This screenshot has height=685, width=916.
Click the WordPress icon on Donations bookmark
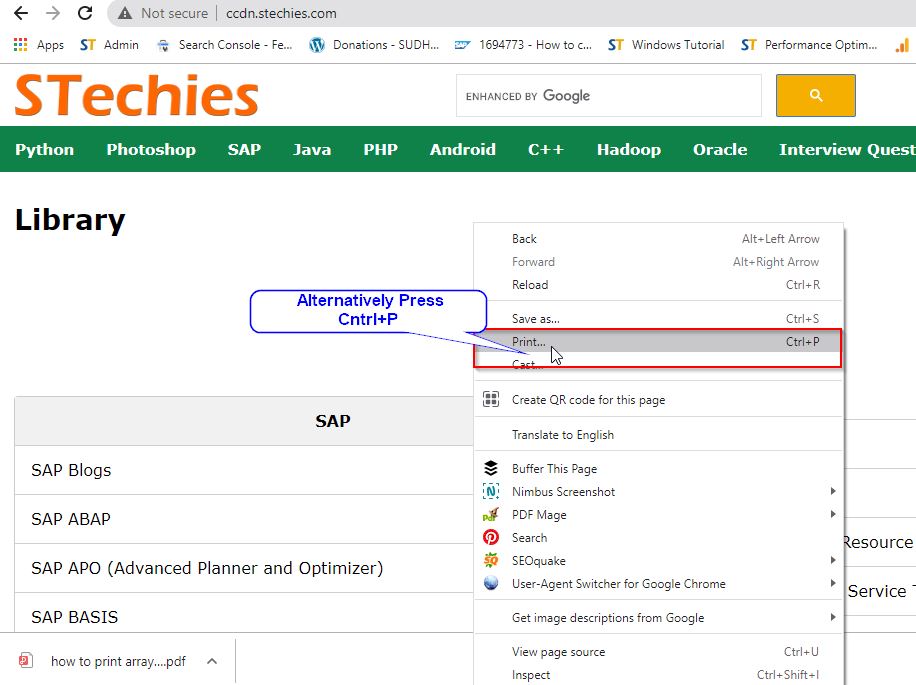point(317,45)
